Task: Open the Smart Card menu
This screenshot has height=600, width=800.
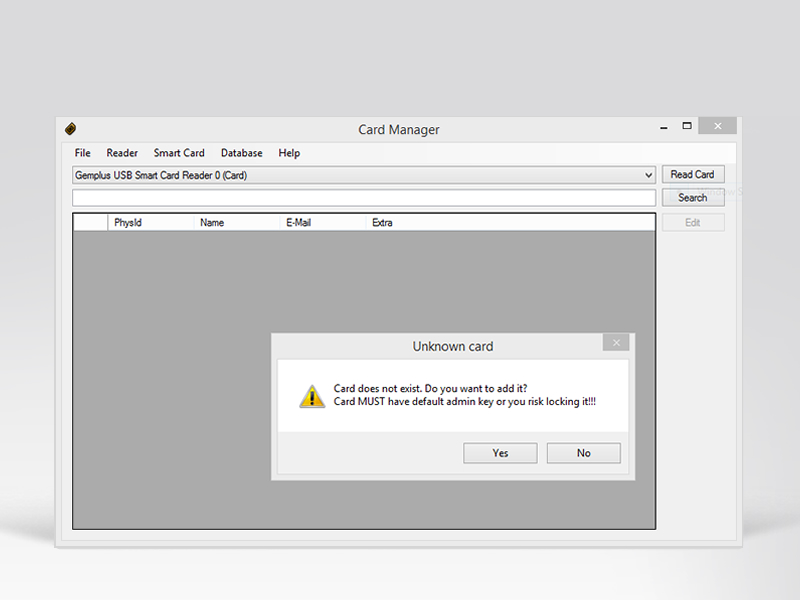Action: coord(179,153)
